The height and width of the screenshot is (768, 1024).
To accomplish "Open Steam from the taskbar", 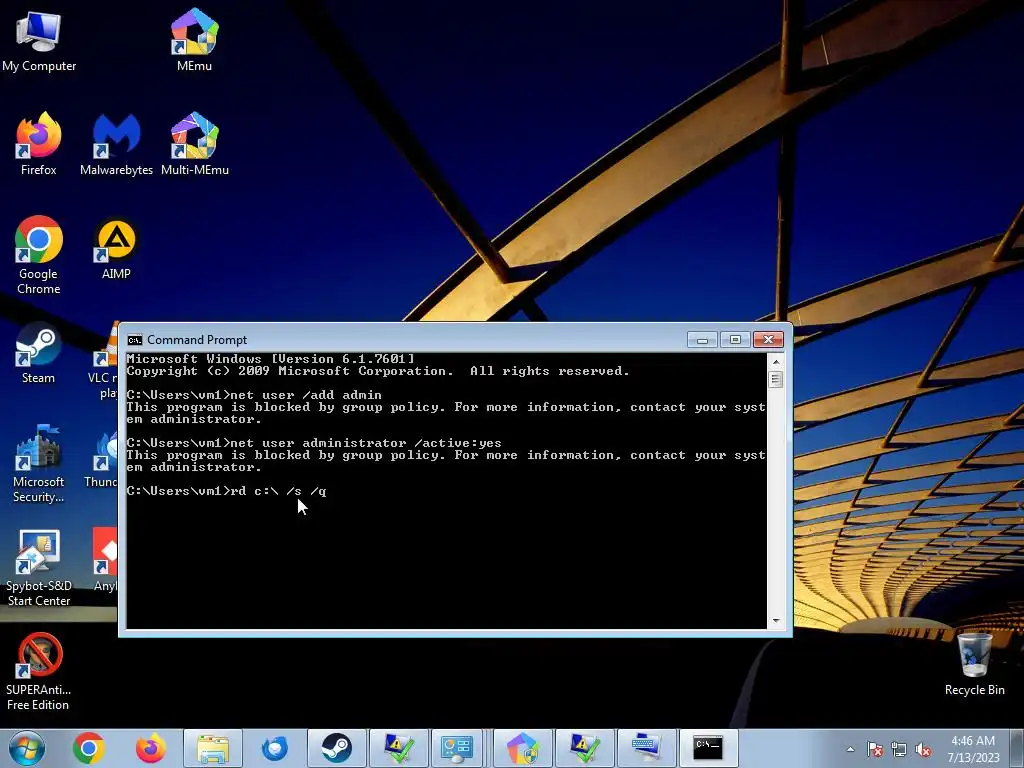I will click(x=336, y=748).
